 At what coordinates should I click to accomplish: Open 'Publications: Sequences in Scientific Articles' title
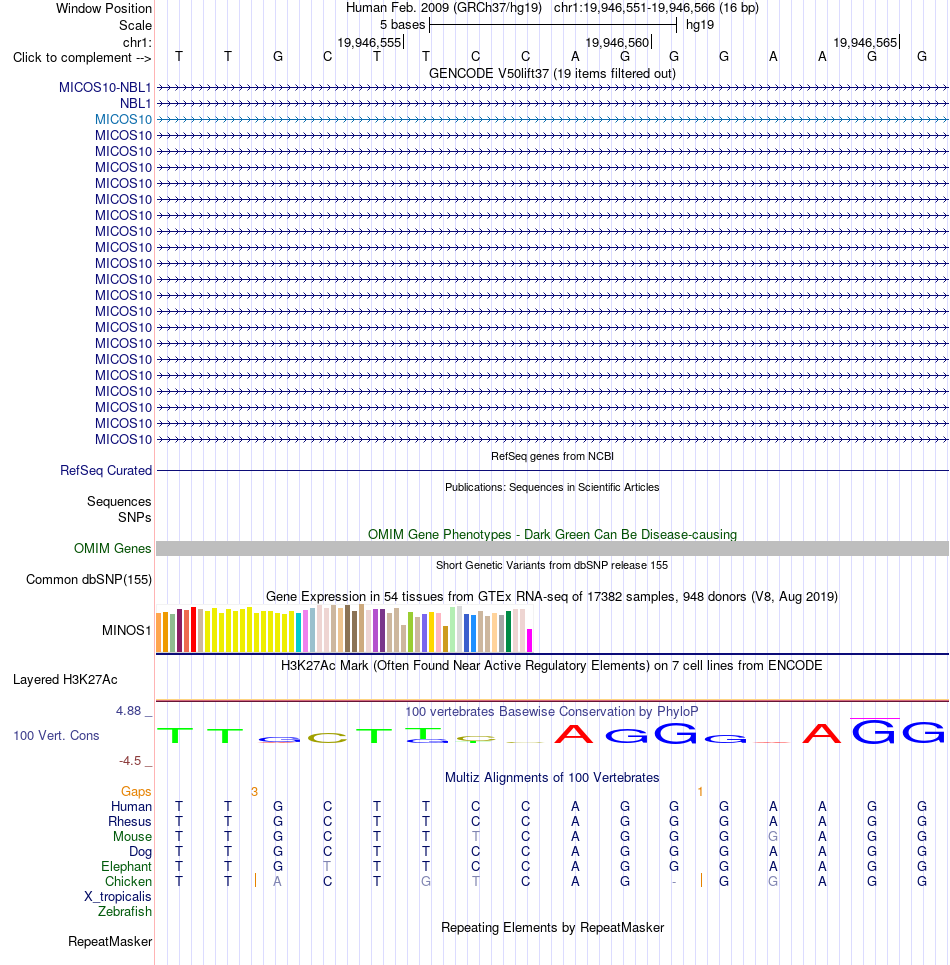(x=553, y=487)
